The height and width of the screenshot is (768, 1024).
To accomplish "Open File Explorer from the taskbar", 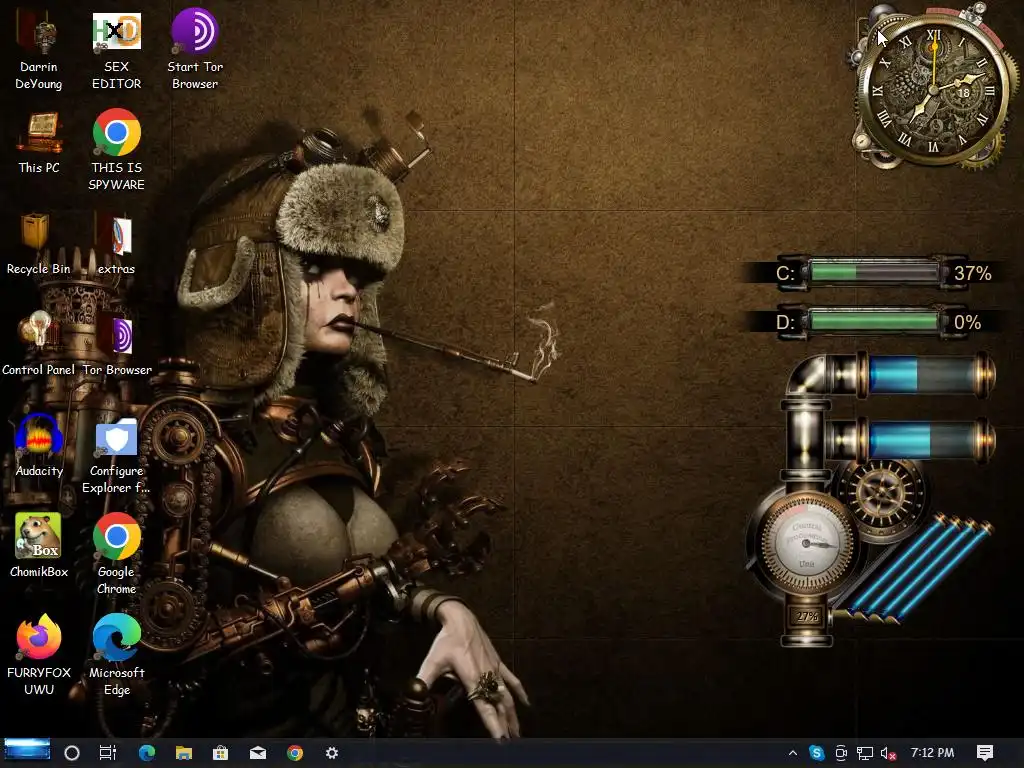I will click(x=184, y=753).
